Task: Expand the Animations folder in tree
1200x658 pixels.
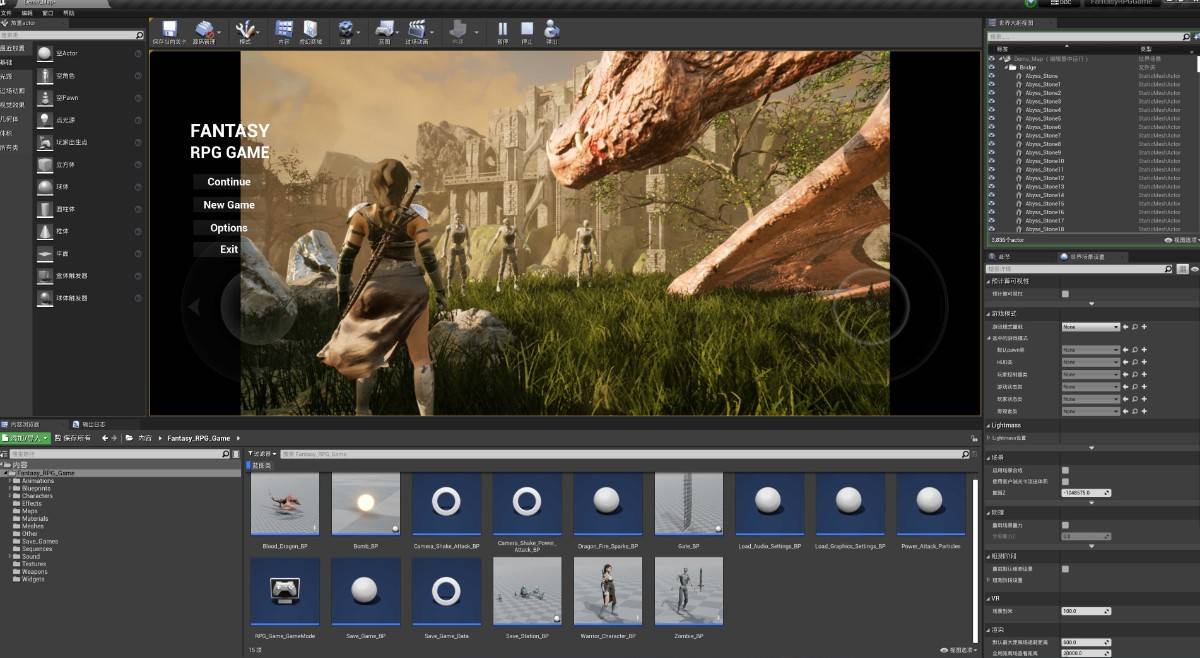Action: click(x=11, y=481)
